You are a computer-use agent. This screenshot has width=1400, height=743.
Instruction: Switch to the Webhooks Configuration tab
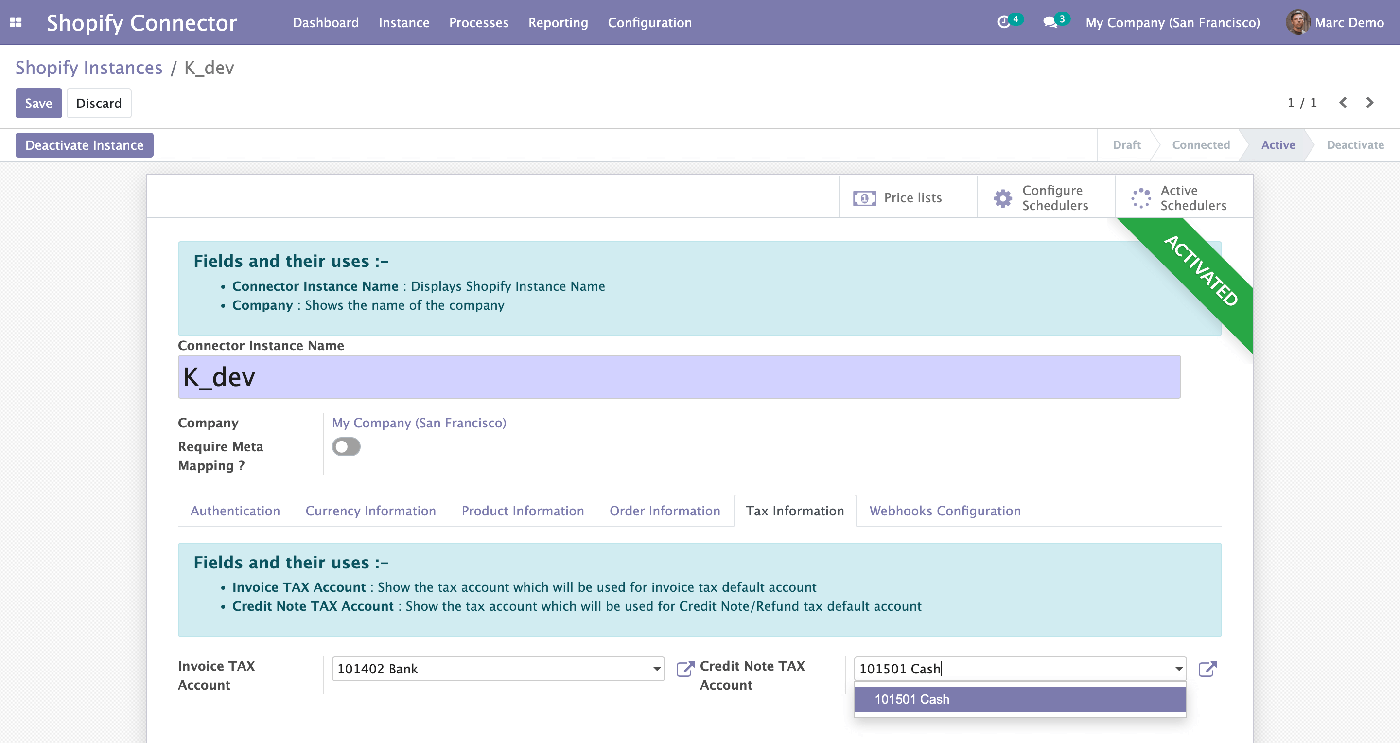[945, 510]
